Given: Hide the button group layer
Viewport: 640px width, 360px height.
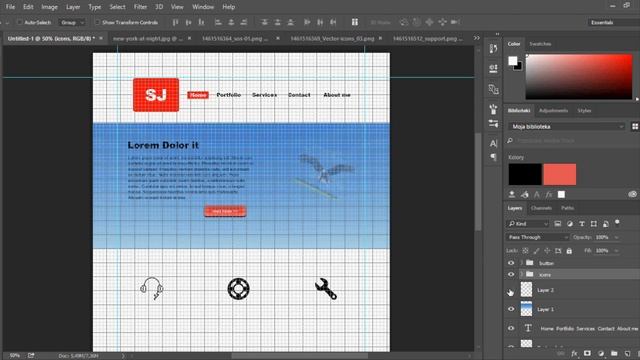Looking at the screenshot, I should coord(511,263).
